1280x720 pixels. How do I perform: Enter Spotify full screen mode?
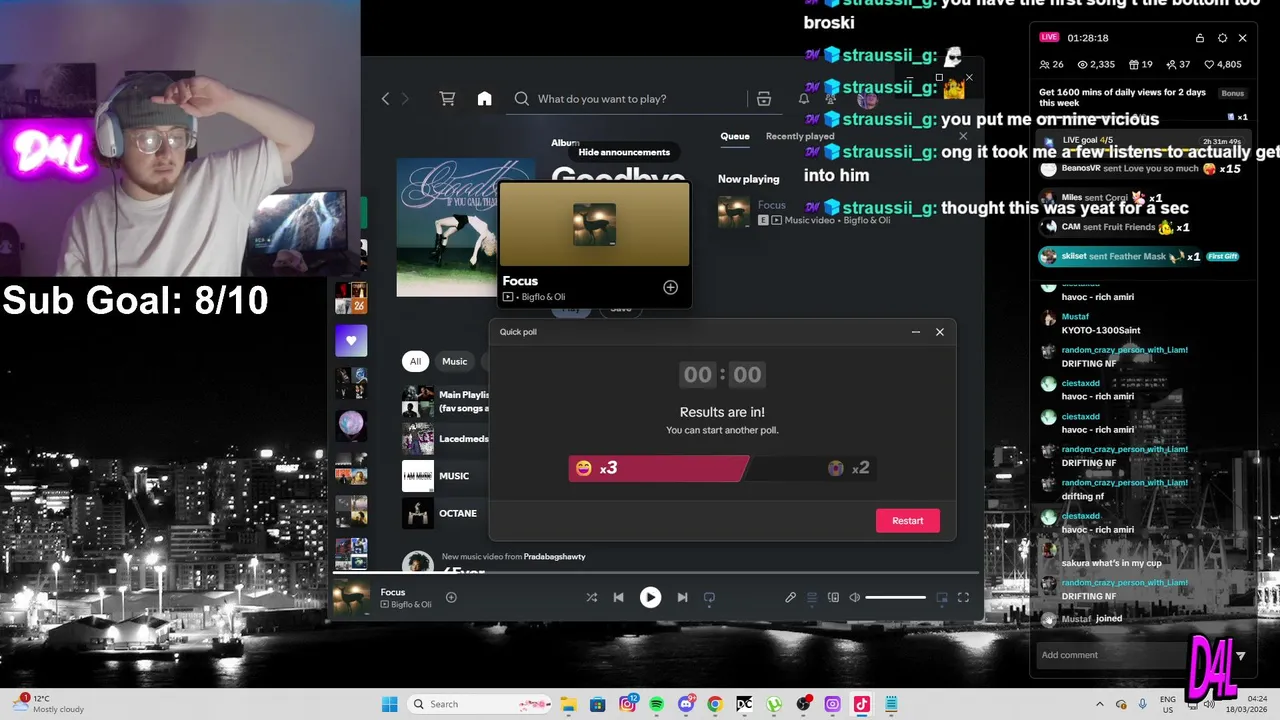(x=963, y=597)
